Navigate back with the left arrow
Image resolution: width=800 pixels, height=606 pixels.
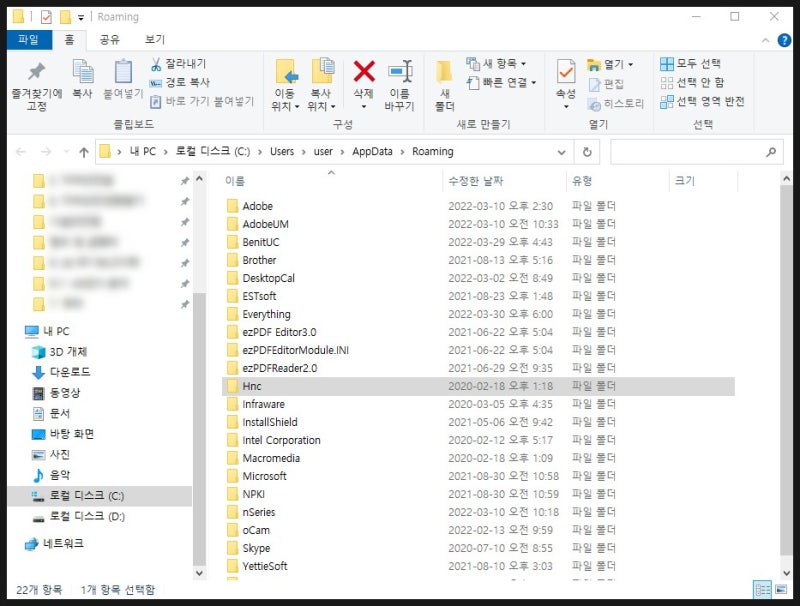[x=22, y=152]
